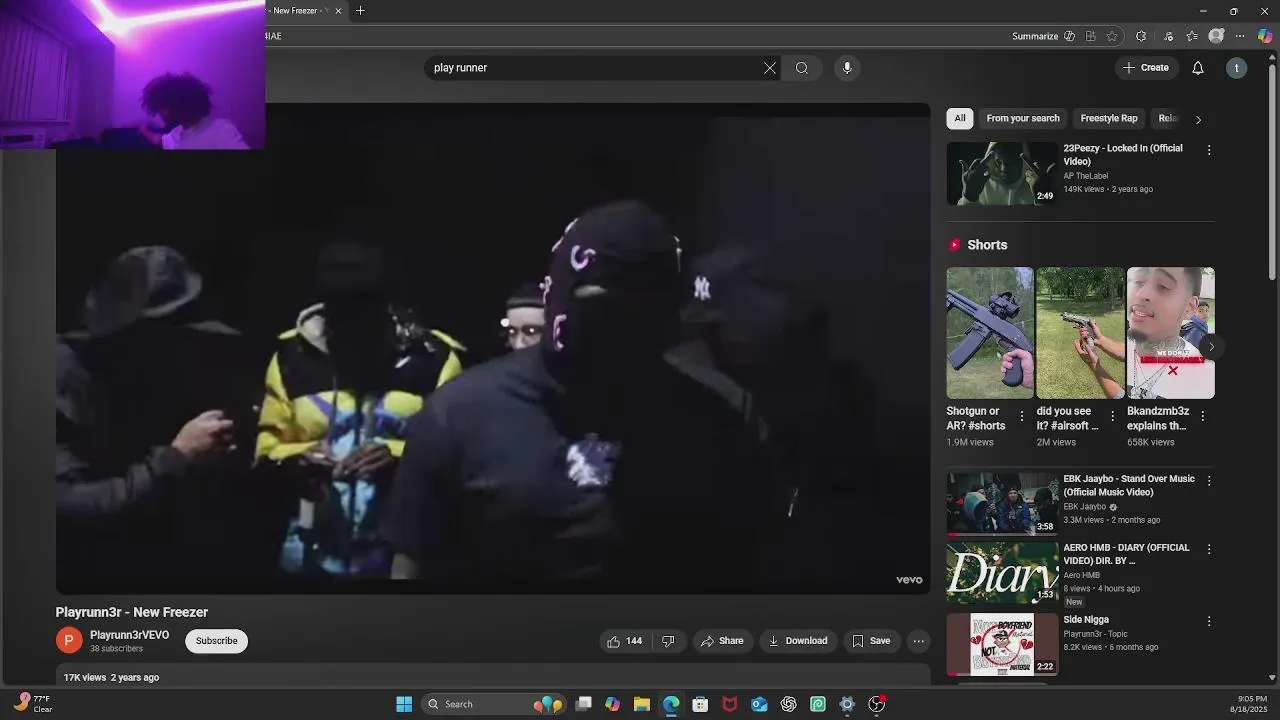1280x720 pixels.
Task: Open EBK Jaaybo Stand Over Music thumbnail
Action: (x=1002, y=504)
